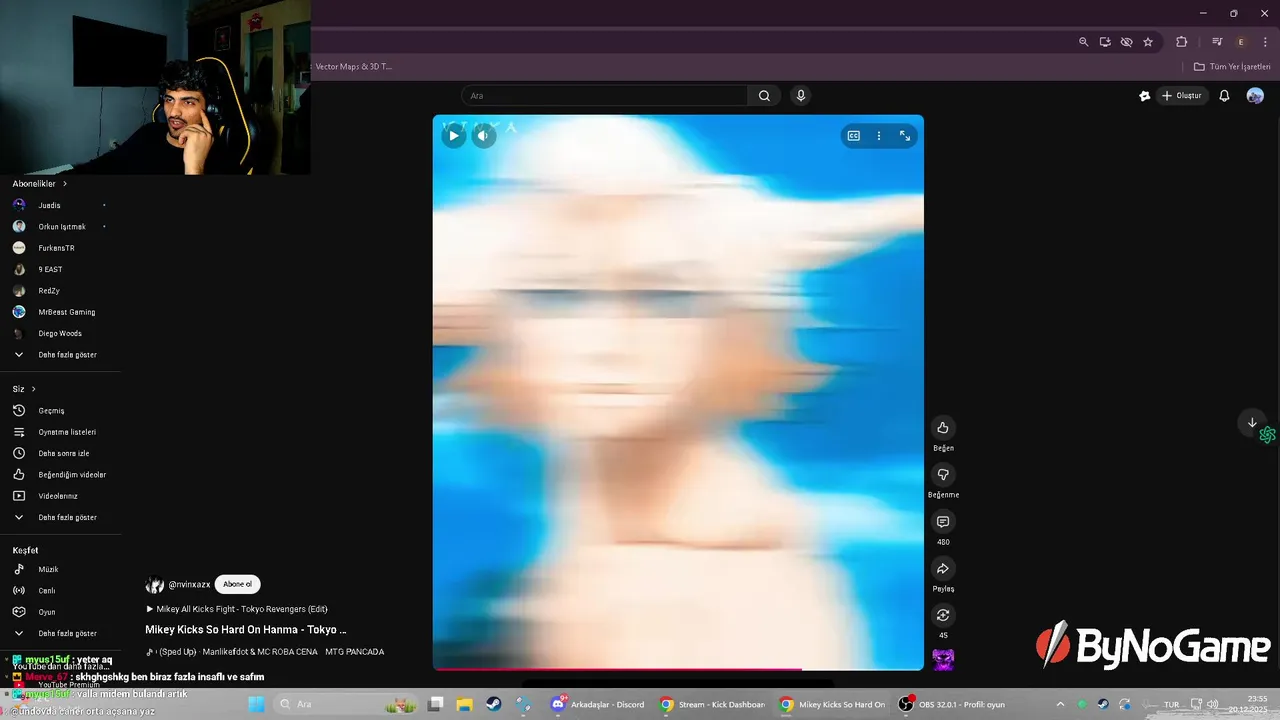
Task: Open the Sped Up sound attribution
Action: click(x=265, y=652)
